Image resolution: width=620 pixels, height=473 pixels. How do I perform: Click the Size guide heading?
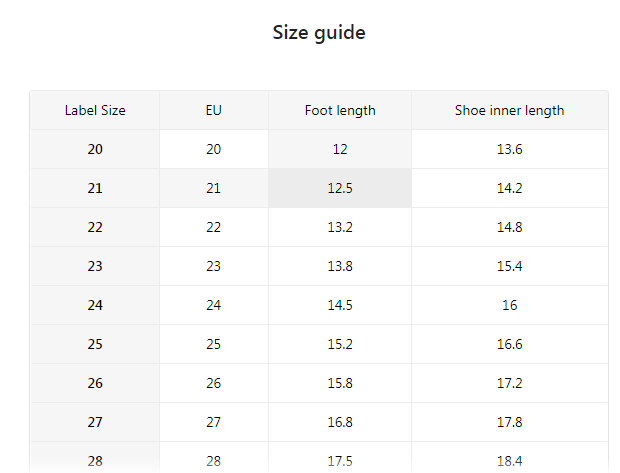319,33
